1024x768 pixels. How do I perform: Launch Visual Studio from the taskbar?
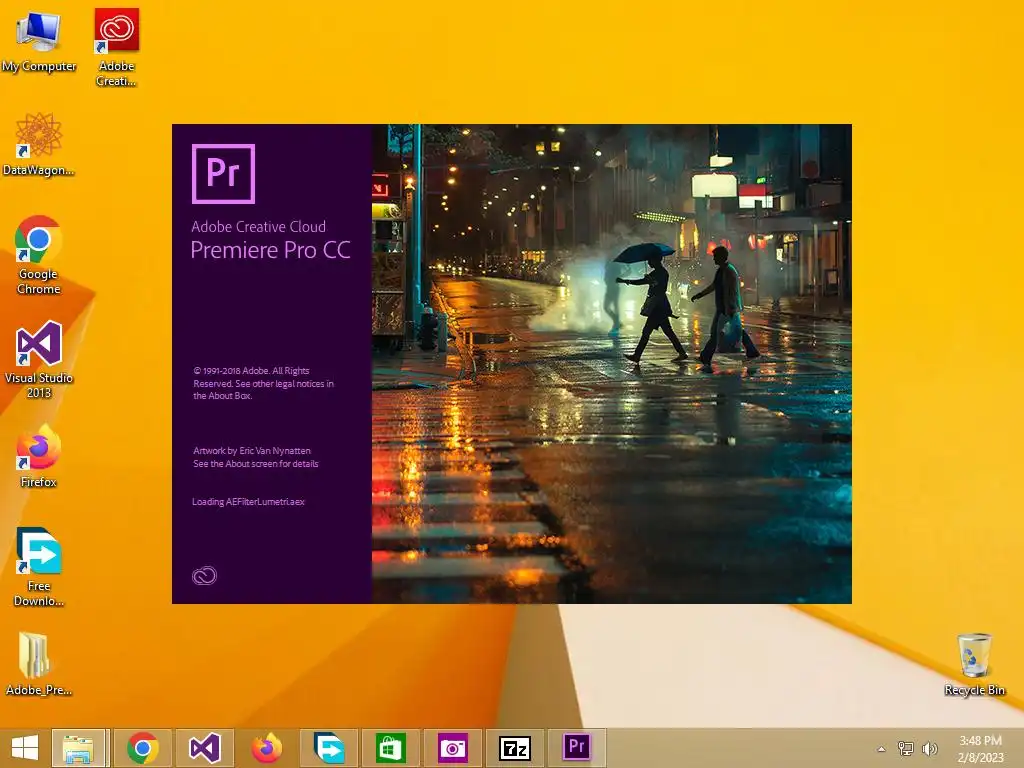[x=204, y=748]
